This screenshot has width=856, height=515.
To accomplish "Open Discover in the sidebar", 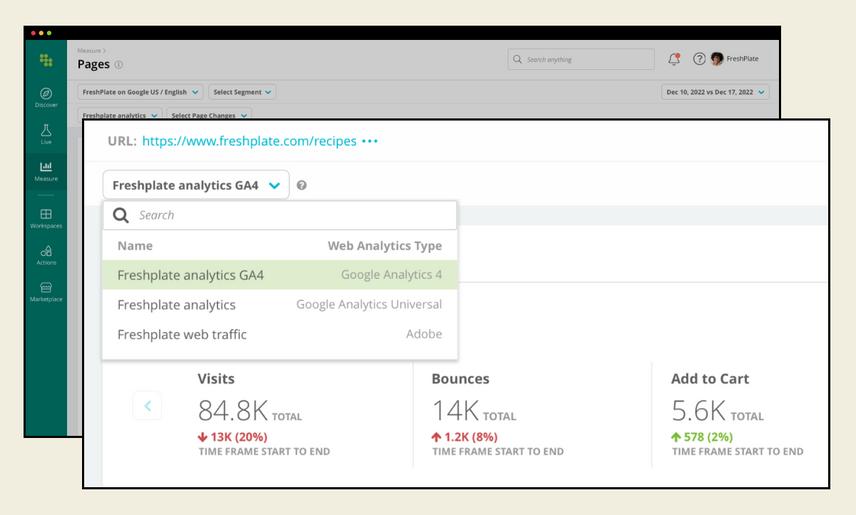I will [46, 97].
